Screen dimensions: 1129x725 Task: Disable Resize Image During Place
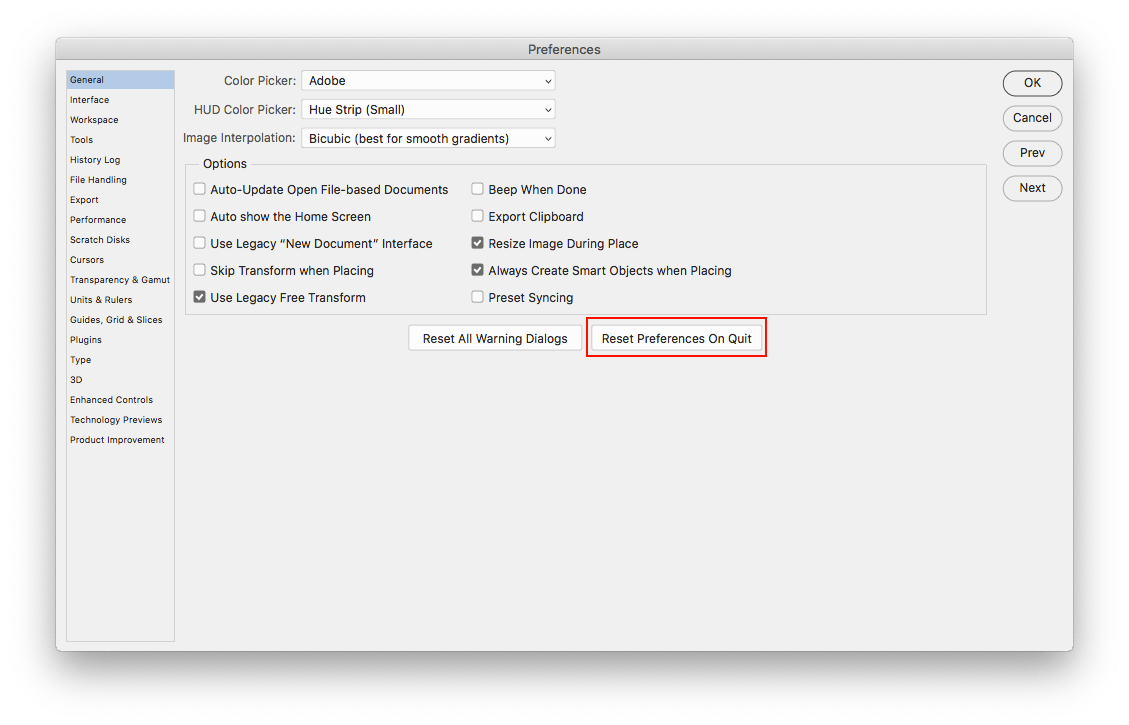tap(477, 243)
